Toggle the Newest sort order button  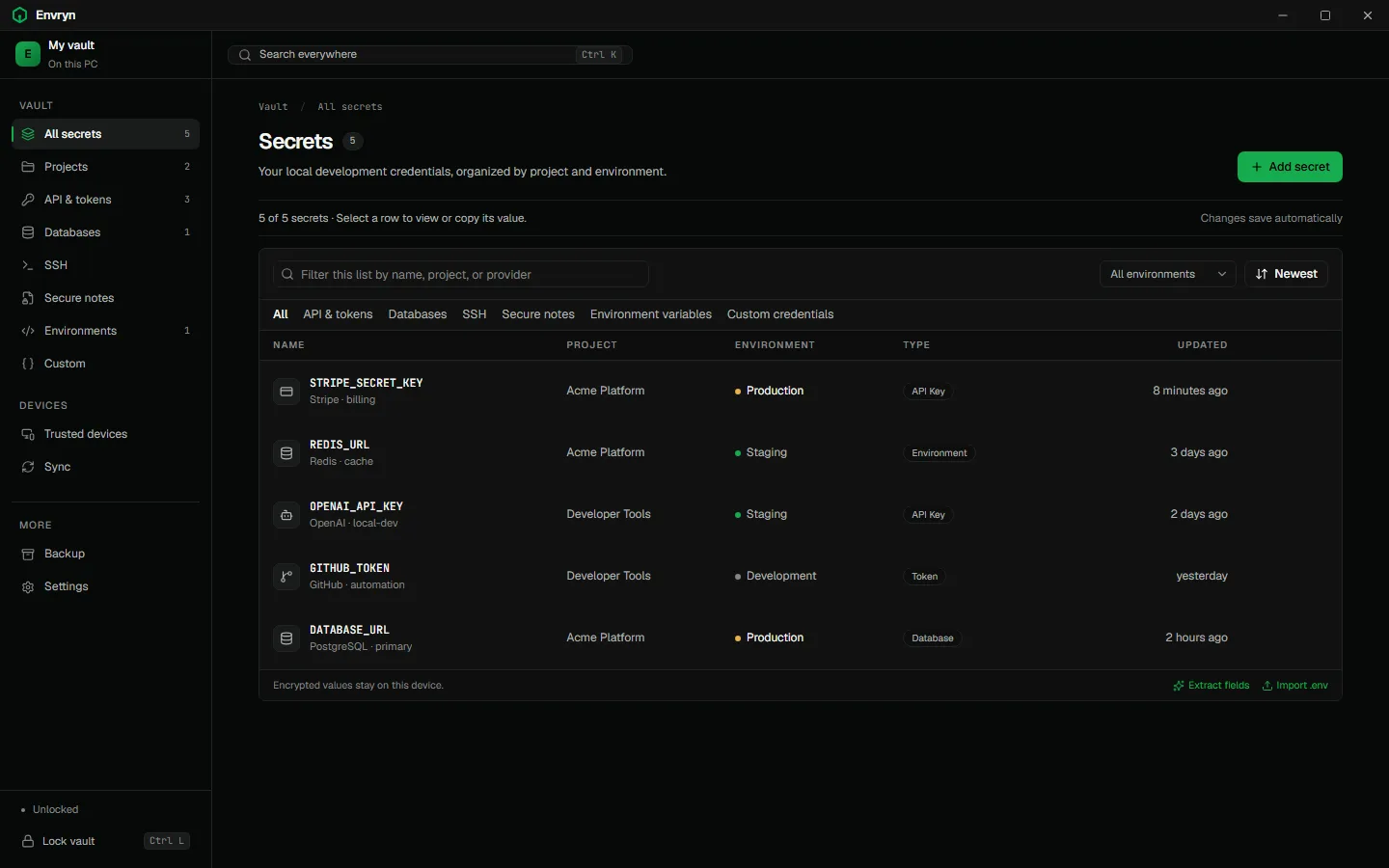(1287, 274)
